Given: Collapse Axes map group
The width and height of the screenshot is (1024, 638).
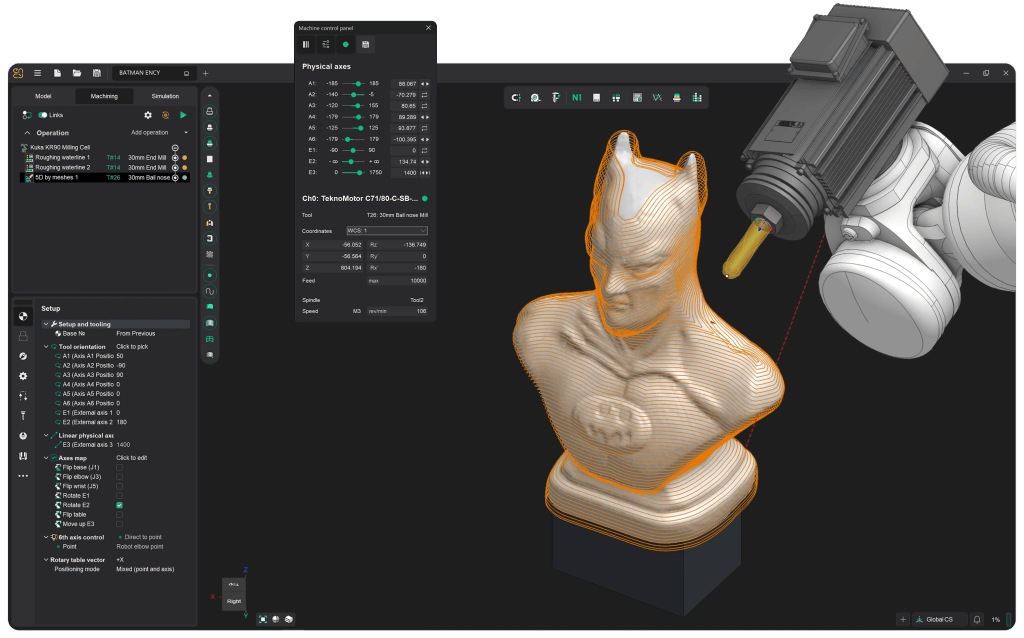Looking at the screenshot, I should point(46,458).
